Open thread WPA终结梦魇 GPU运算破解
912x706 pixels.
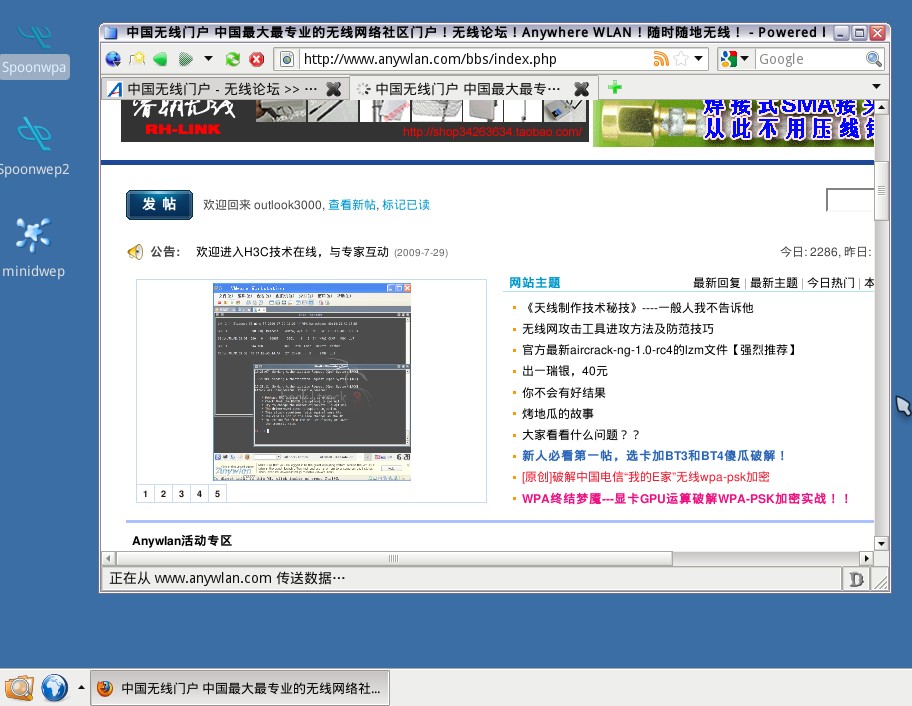coord(686,498)
